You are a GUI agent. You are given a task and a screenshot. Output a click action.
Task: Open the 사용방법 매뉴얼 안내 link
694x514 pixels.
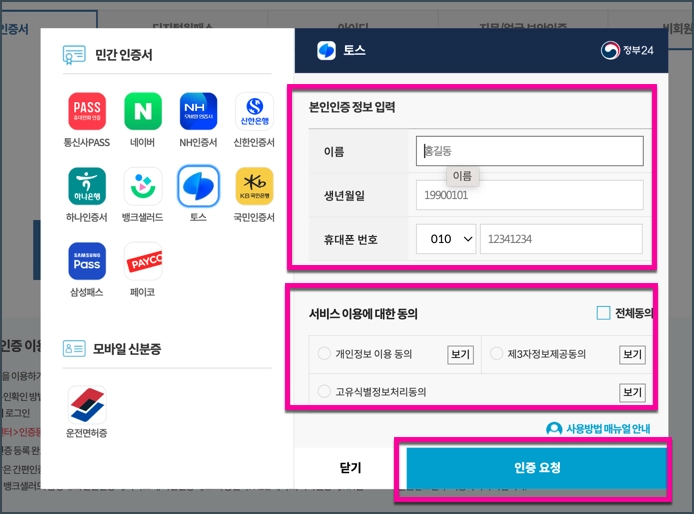(x=608, y=429)
